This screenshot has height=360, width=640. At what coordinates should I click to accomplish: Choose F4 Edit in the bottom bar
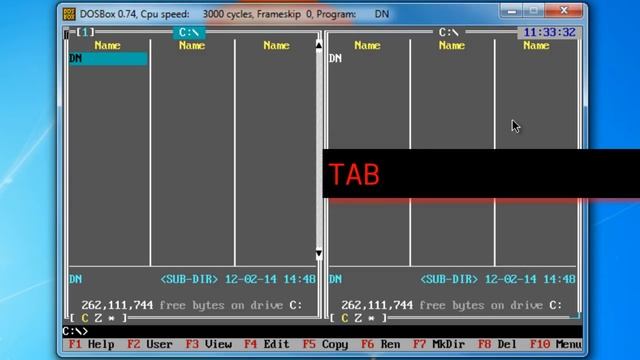[267, 344]
